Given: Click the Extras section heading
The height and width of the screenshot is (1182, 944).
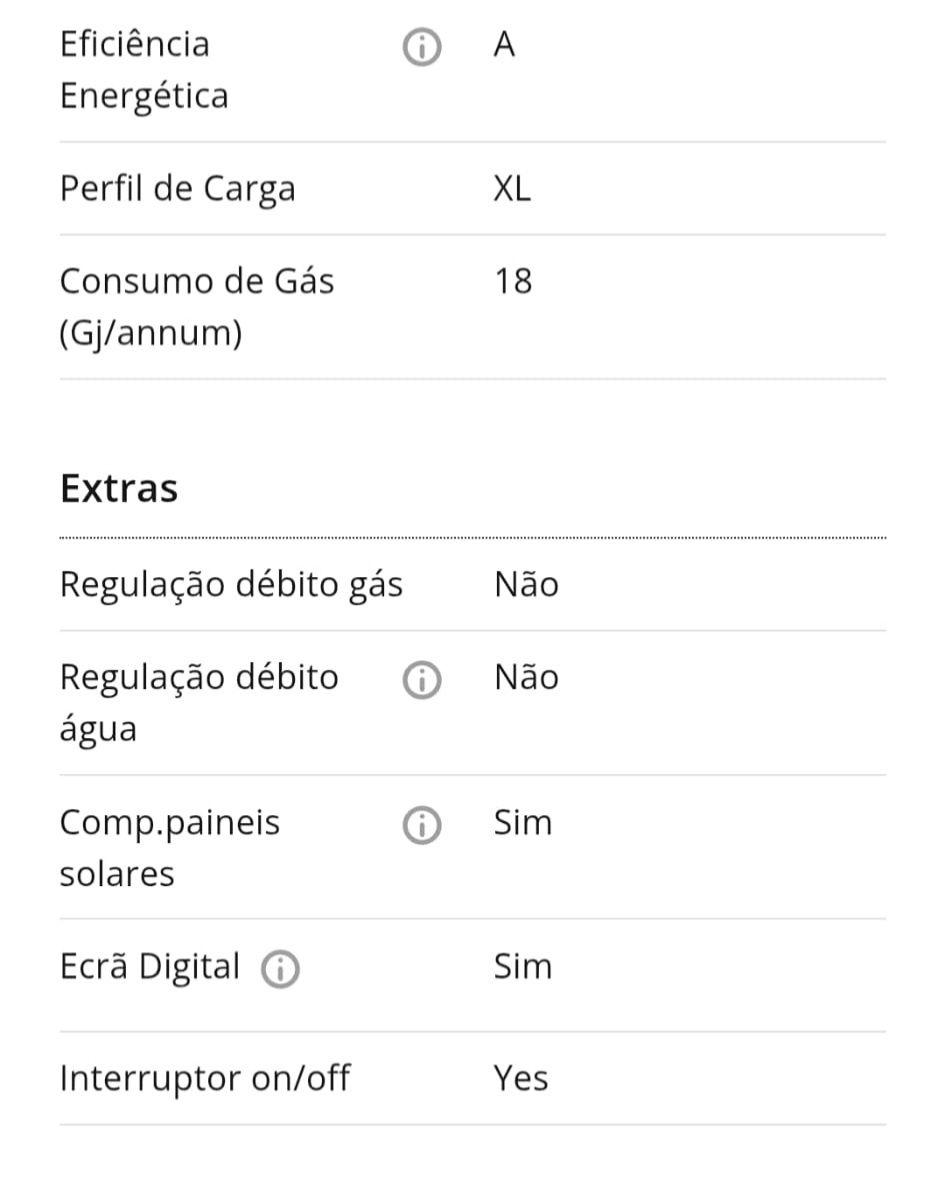Looking at the screenshot, I should click(119, 488).
